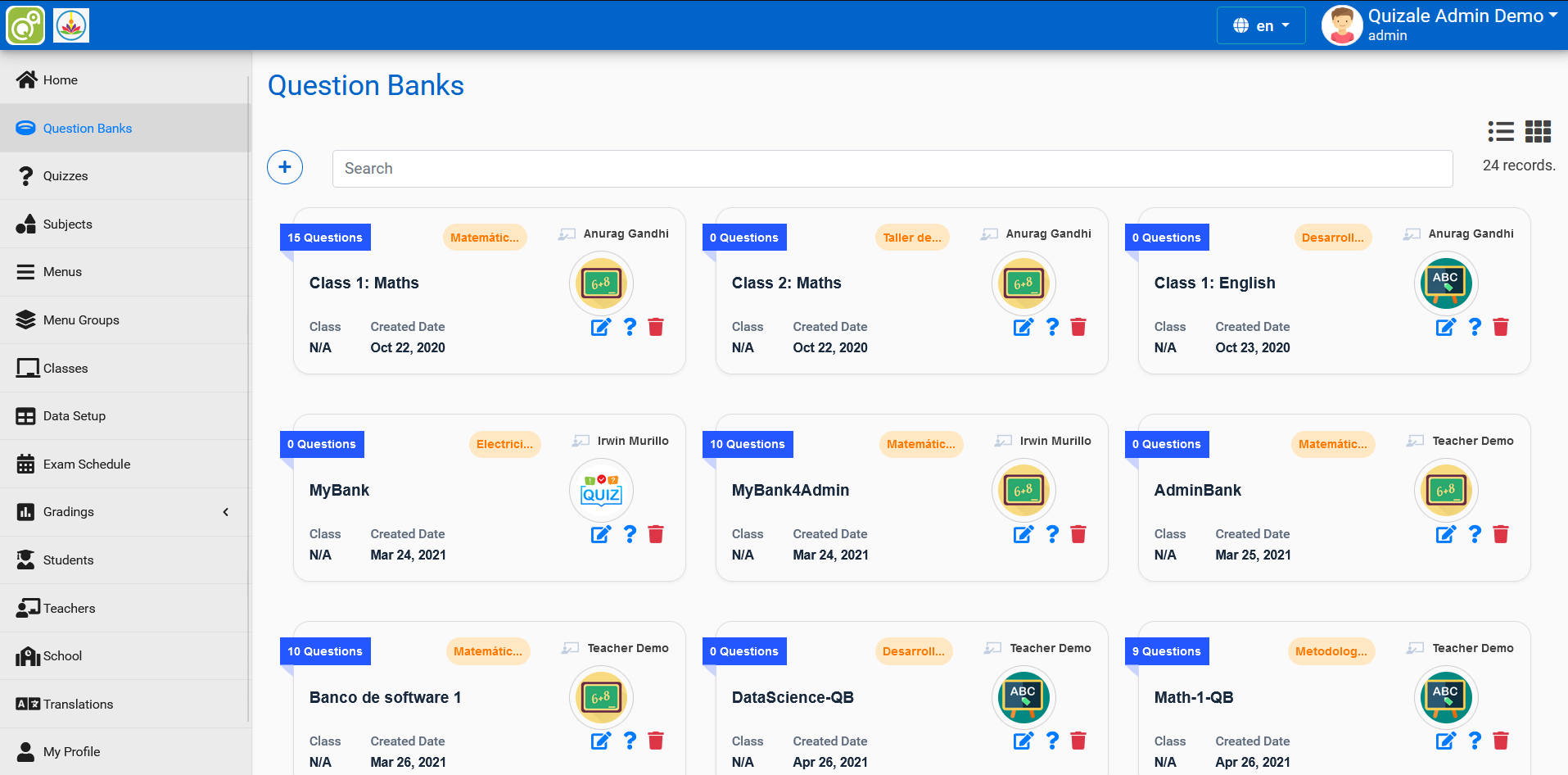The image size is (1568, 775).
Task: Click the 15 Questions badge
Action: (325, 238)
